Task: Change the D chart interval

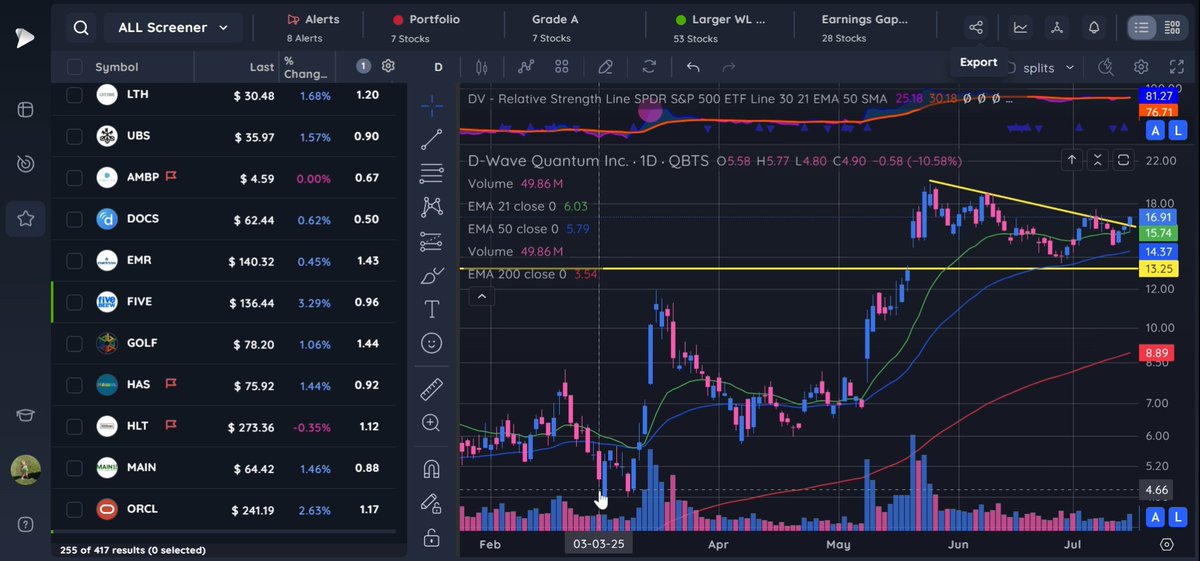Action: pyautogui.click(x=438, y=67)
